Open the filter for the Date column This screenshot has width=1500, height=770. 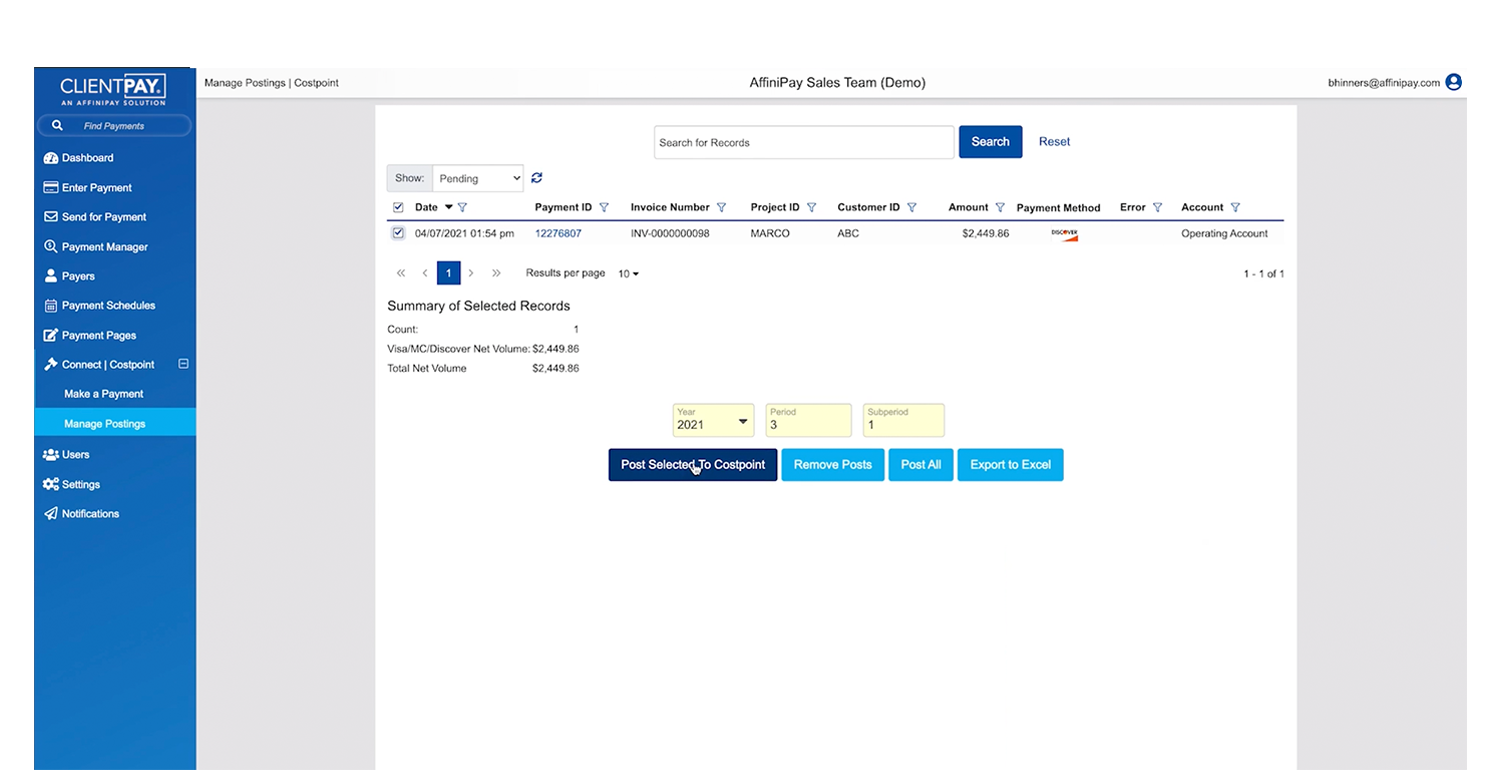coord(462,208)
